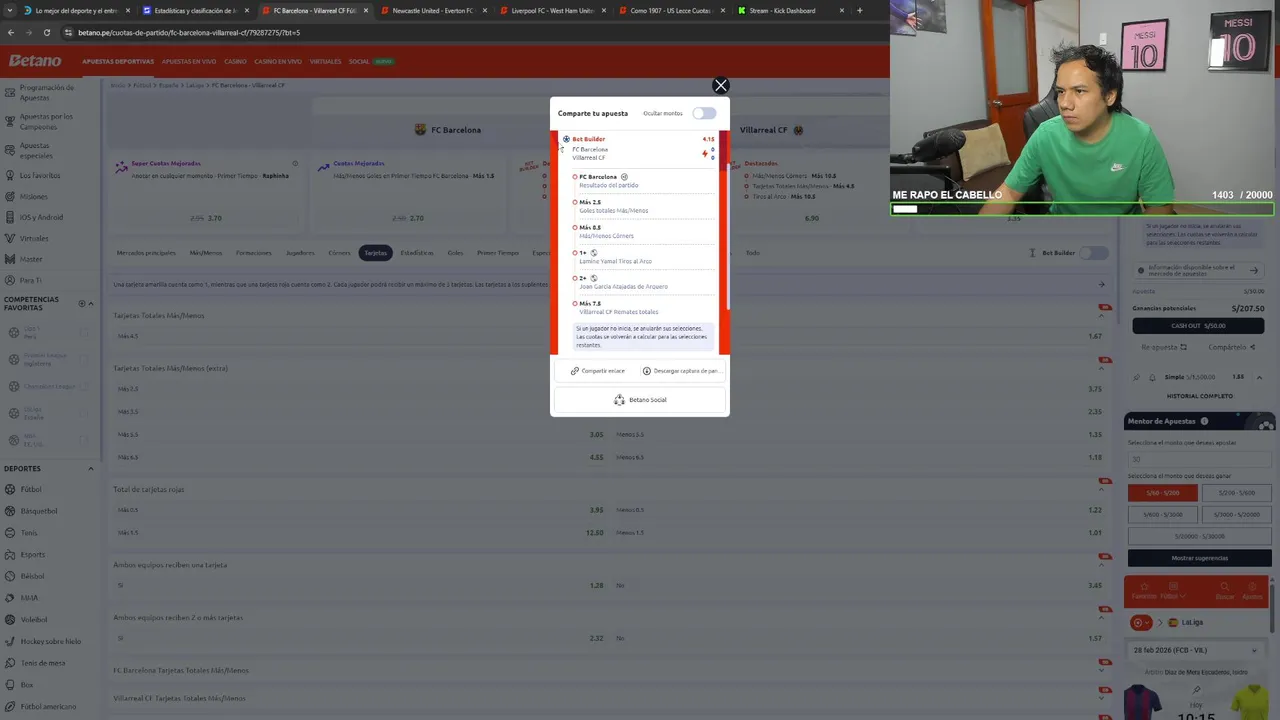Click Descargar captura de pantalla button

click(x=681, y=371)
